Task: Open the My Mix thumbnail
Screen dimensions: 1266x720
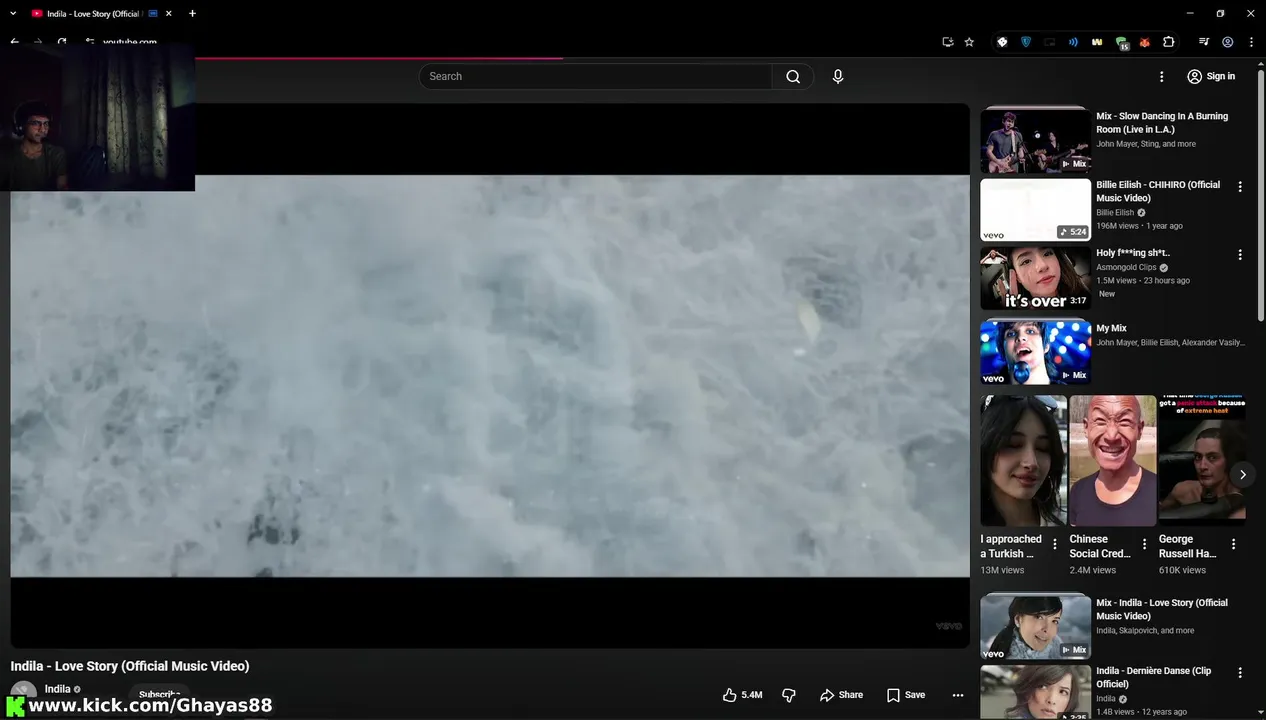Action: (1035, 352)
